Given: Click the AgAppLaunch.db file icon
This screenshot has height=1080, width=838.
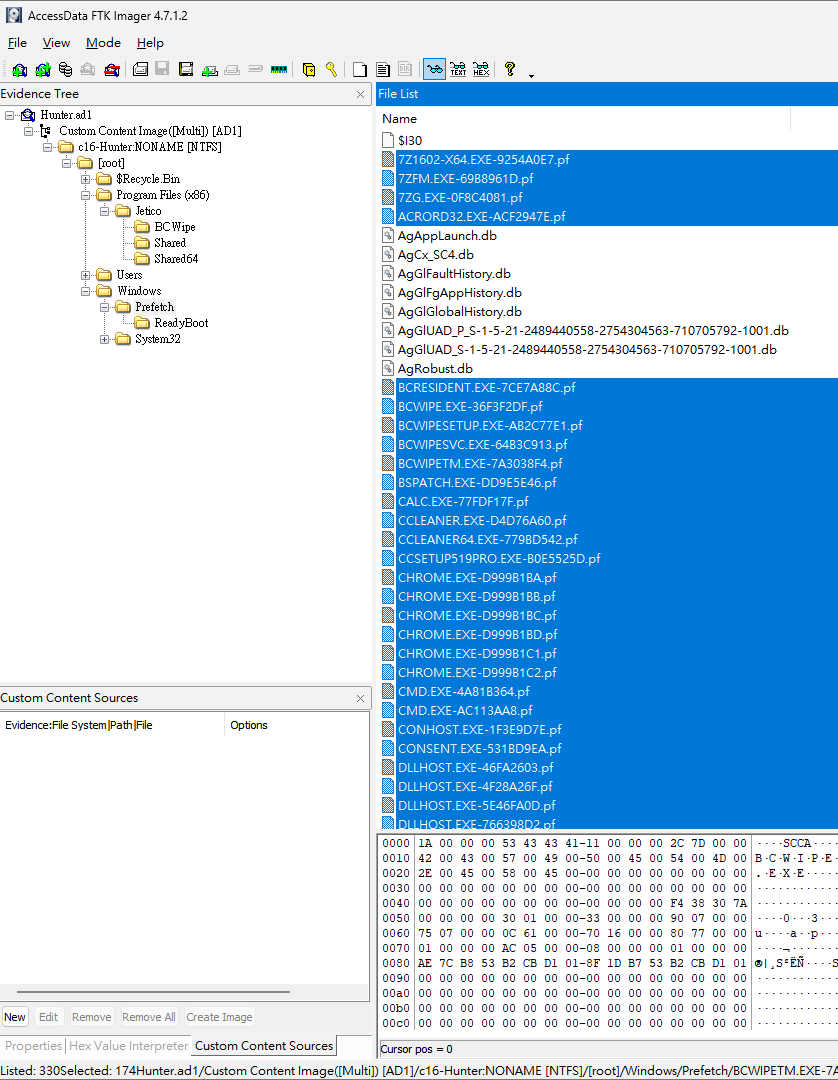Looking at the screenshot, I should [x=388, y=236].
